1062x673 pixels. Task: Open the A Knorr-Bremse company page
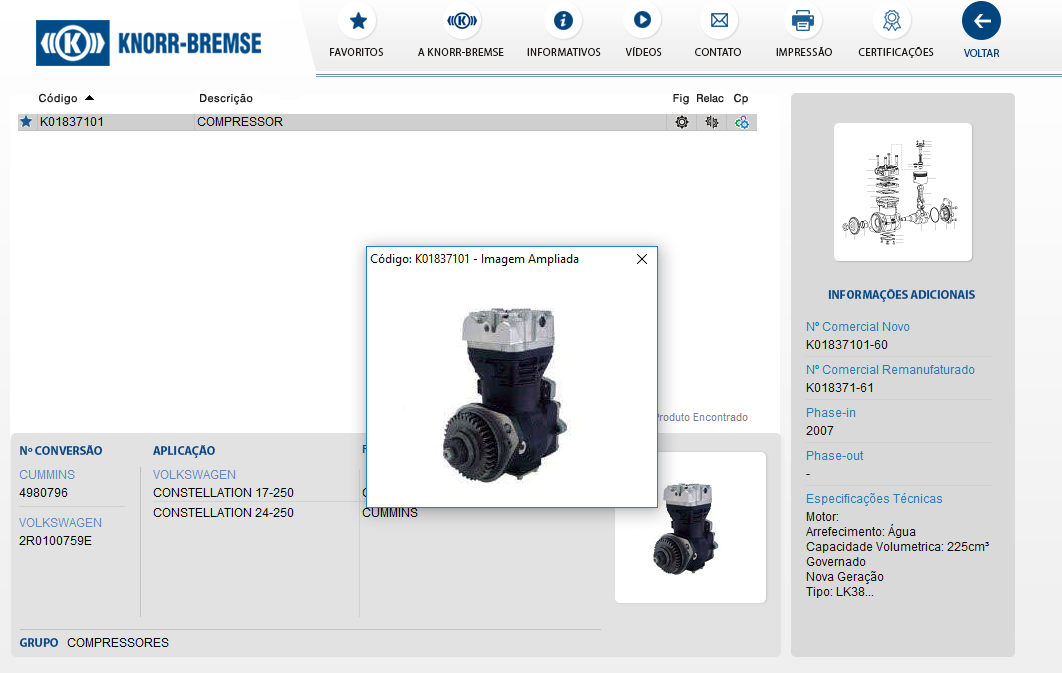(x=461, y=21)
